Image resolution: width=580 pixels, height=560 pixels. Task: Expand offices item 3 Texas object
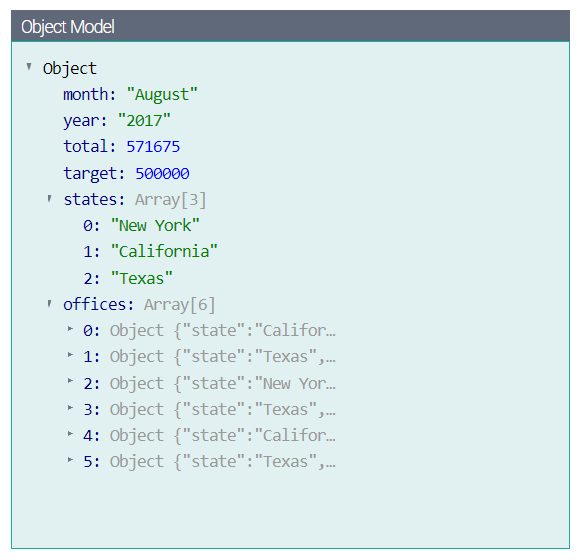70,407
